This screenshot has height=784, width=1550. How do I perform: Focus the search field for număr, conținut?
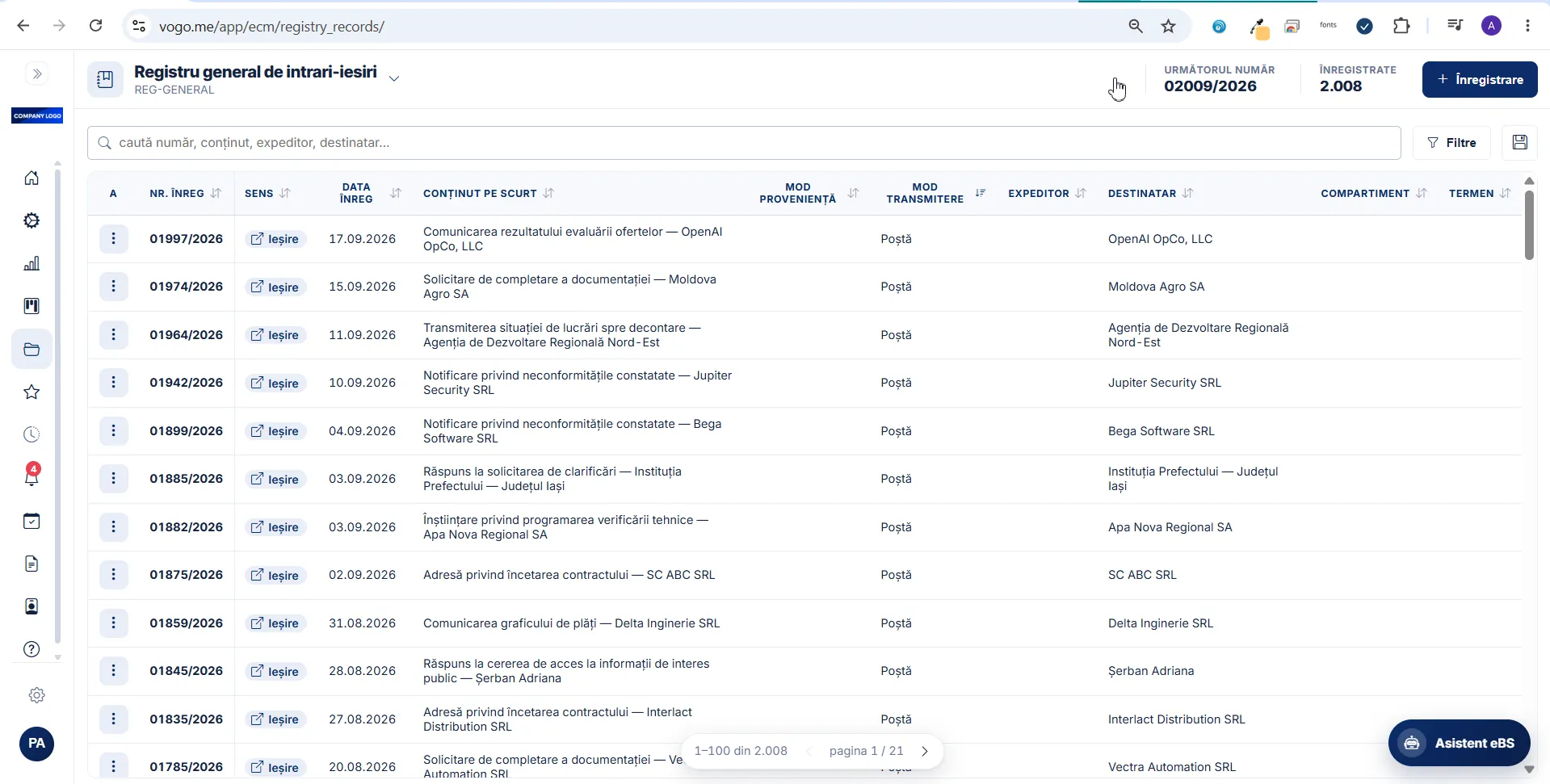point(744,143)
